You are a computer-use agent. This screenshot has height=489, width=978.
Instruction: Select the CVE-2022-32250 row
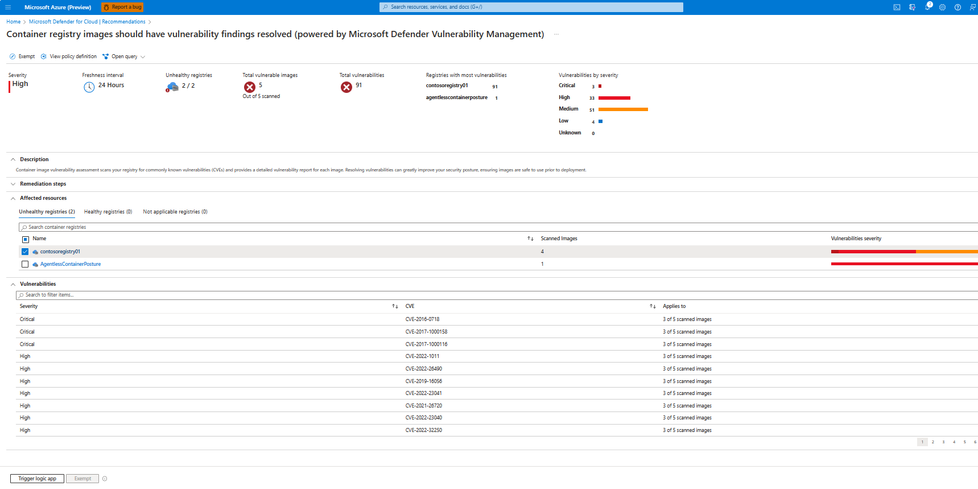click(498, 430)
